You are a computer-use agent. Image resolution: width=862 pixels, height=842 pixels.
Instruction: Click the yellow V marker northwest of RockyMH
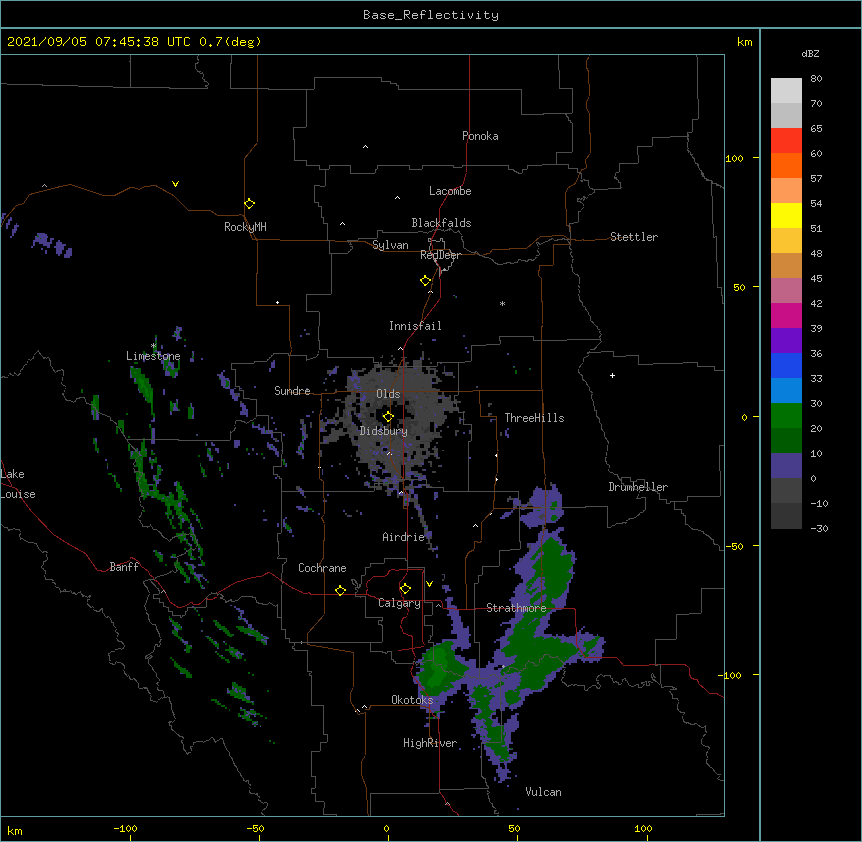click(x=175, y=184)
